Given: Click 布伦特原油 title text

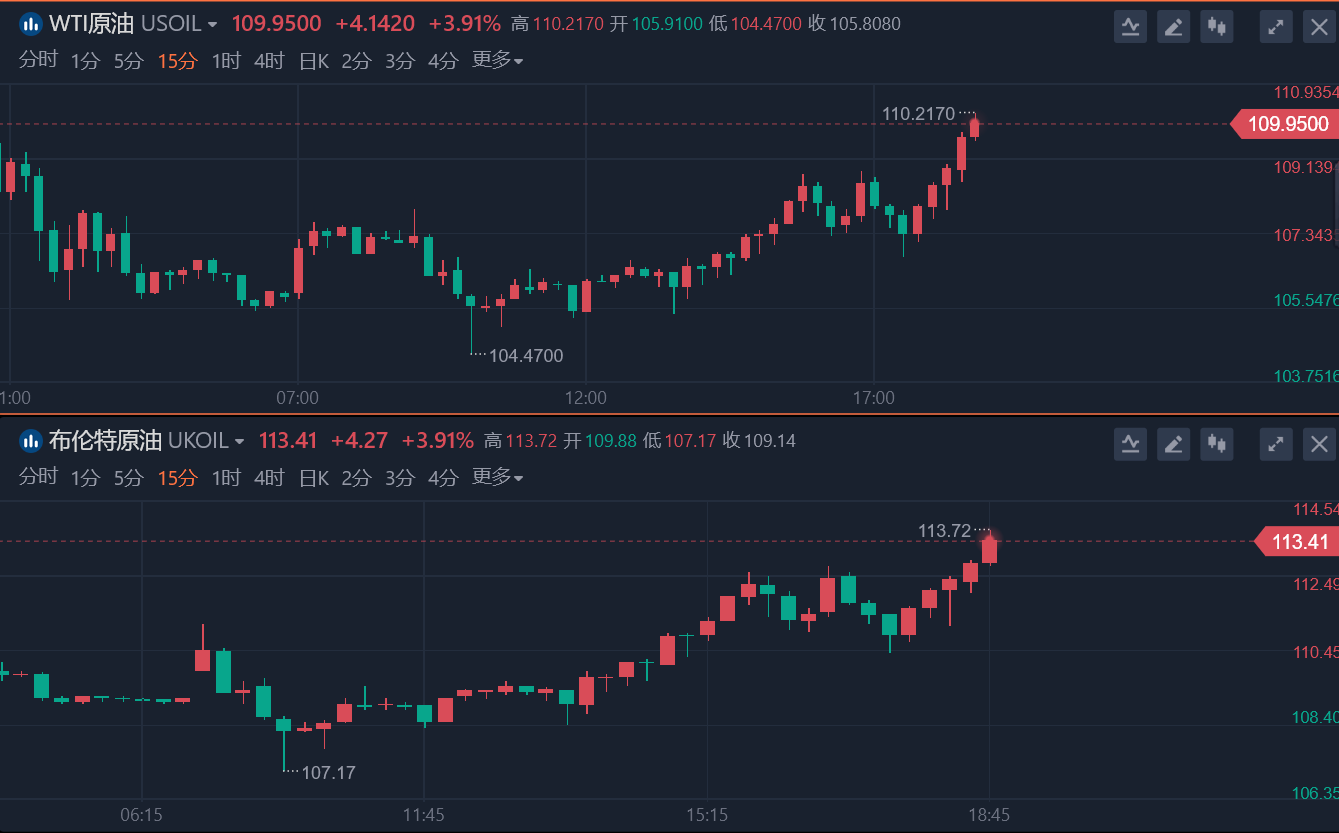Looking at the screenshot, I should tap(106, 441).
